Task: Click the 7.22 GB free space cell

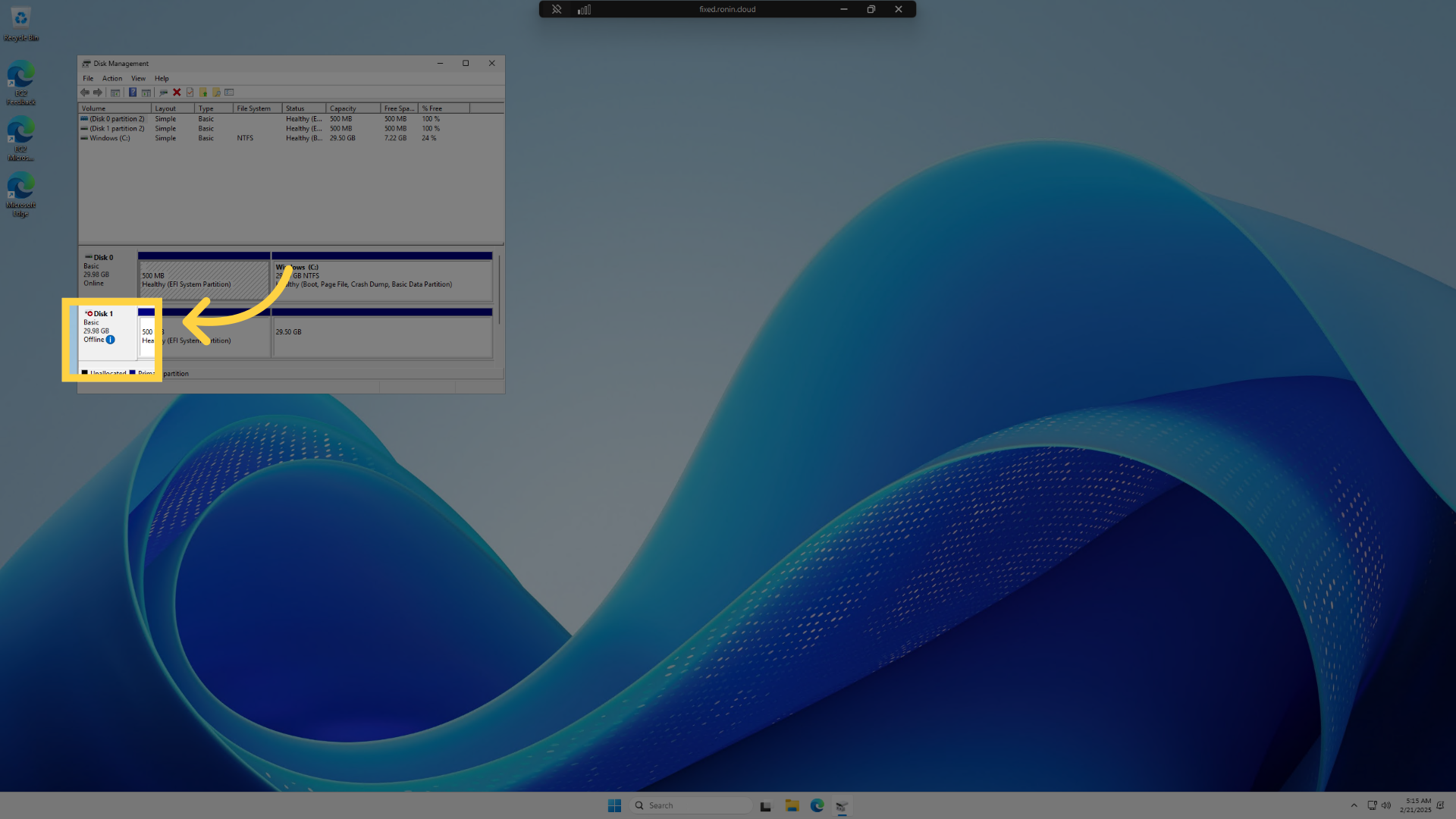Action: click(395, 138)
